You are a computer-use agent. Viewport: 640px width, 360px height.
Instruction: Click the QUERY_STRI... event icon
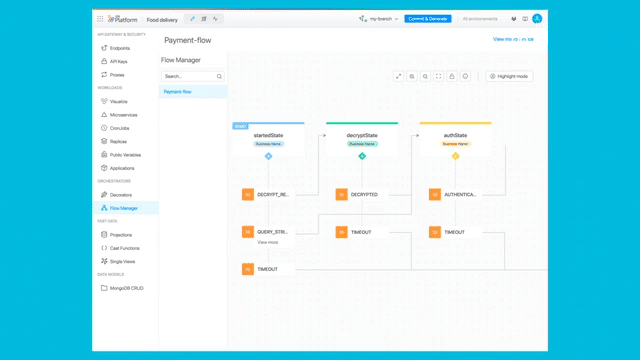(248, 232)
